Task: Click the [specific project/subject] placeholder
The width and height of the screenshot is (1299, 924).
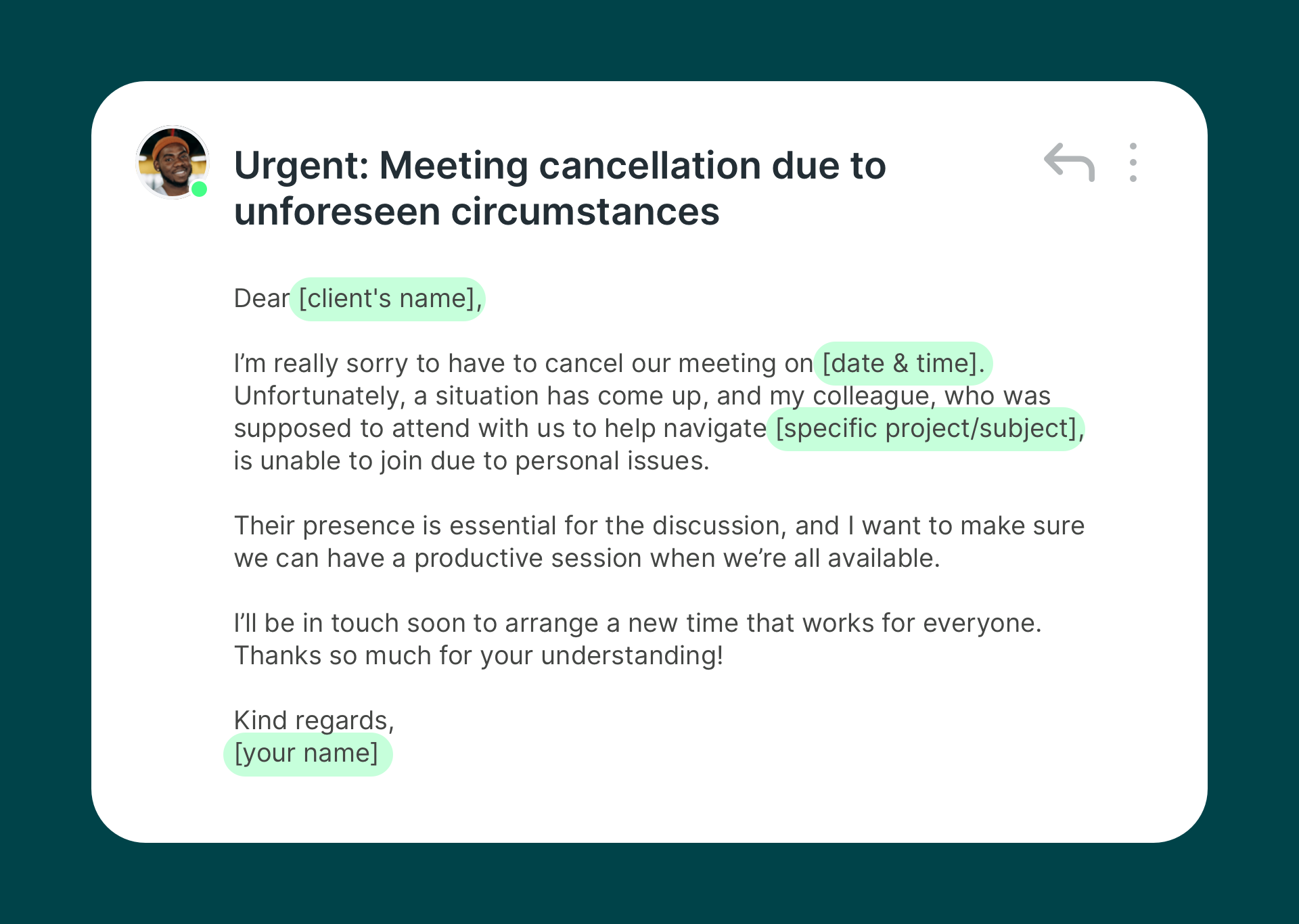Action: (926, 428)
